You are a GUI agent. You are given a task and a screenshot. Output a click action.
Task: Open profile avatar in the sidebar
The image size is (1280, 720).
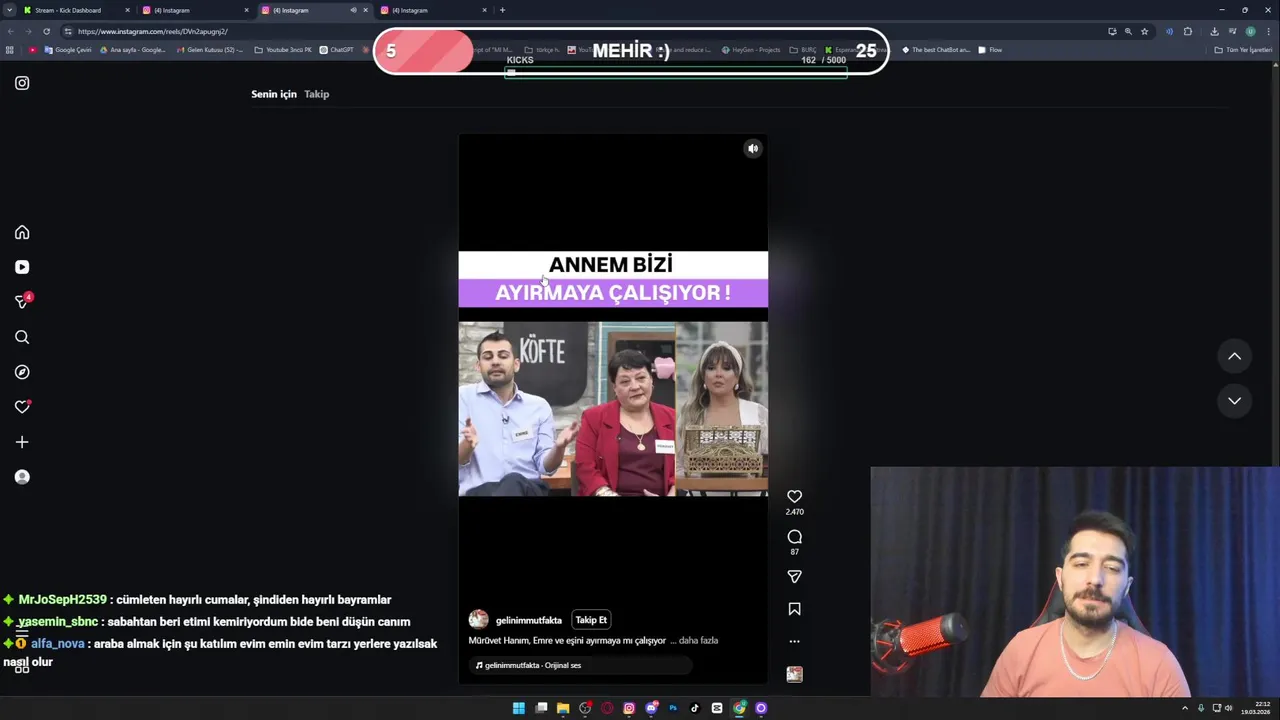(x=22, y=477)
